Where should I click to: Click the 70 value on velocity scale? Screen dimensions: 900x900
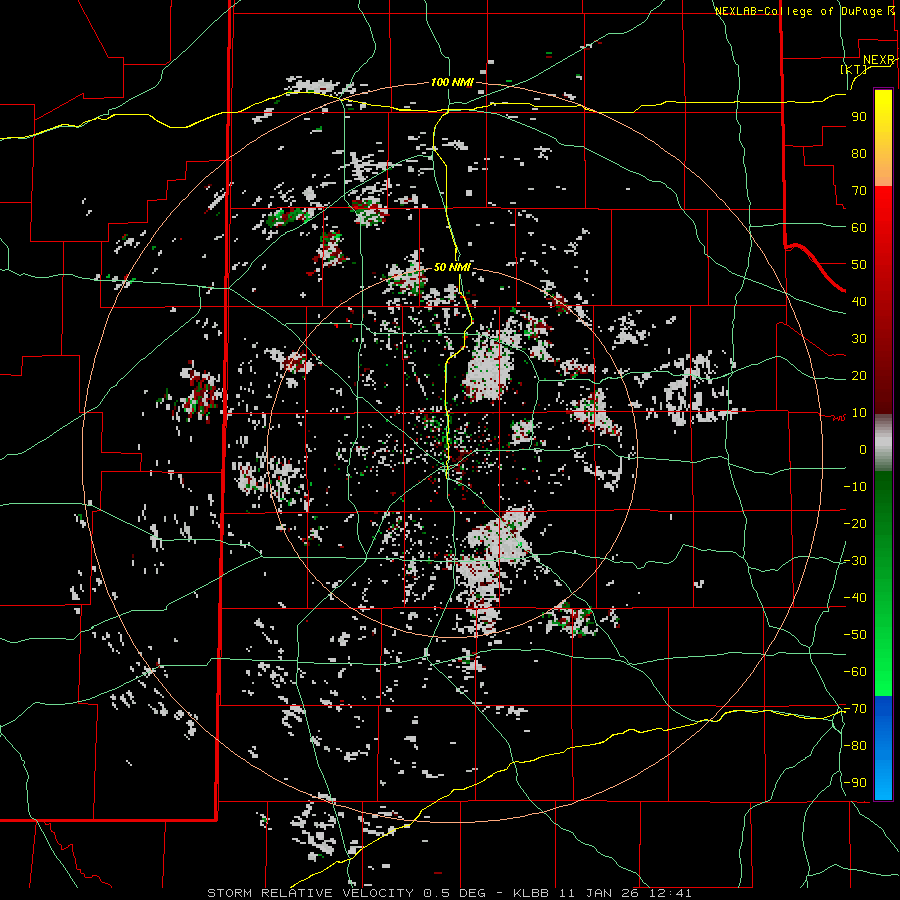pyautogui.click(x=859, y=191)
